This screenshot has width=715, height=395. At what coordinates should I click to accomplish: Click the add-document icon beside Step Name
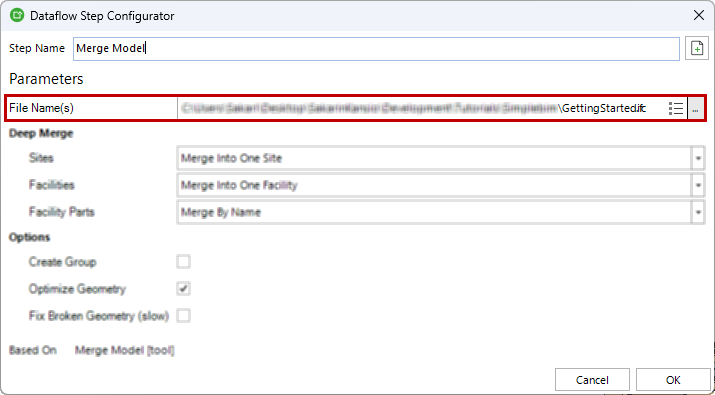697,48
